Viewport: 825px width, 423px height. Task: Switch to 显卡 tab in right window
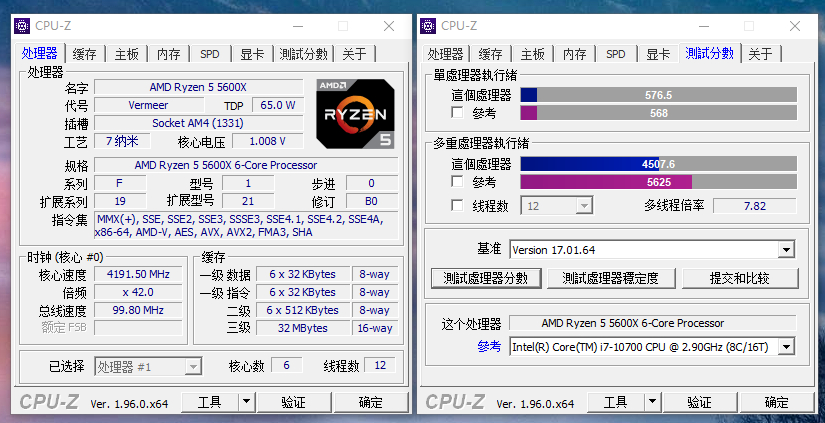(x=658, y=54)
